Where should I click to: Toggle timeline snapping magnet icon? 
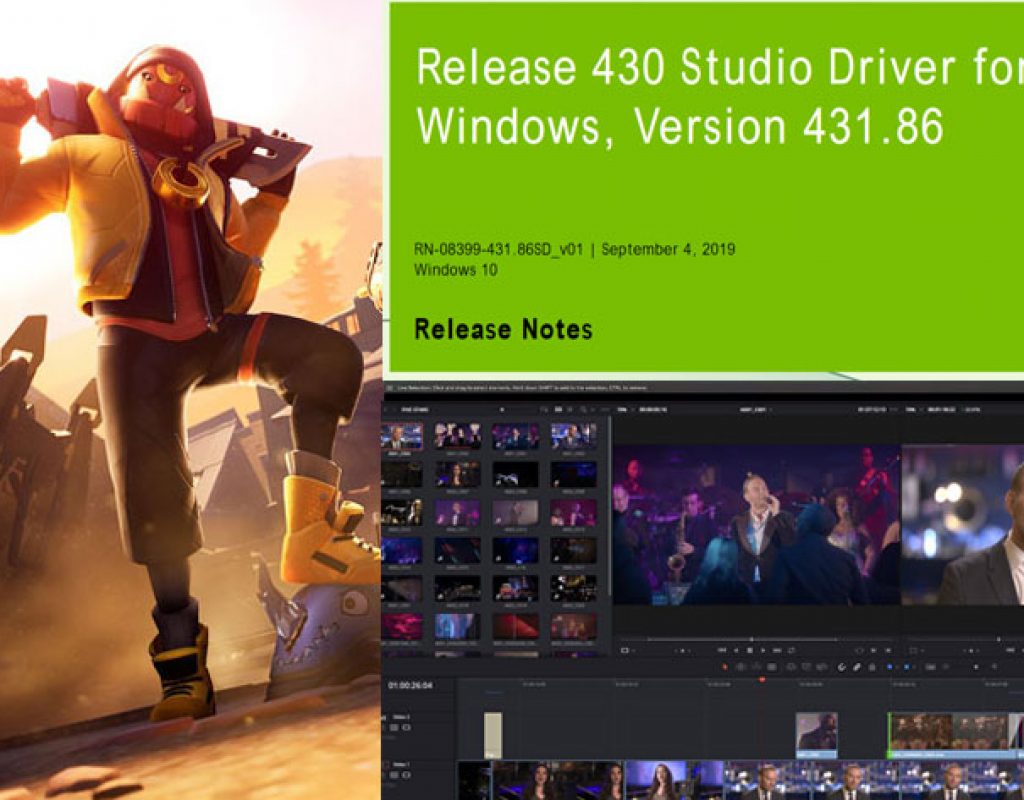click(x=841, y=667)
